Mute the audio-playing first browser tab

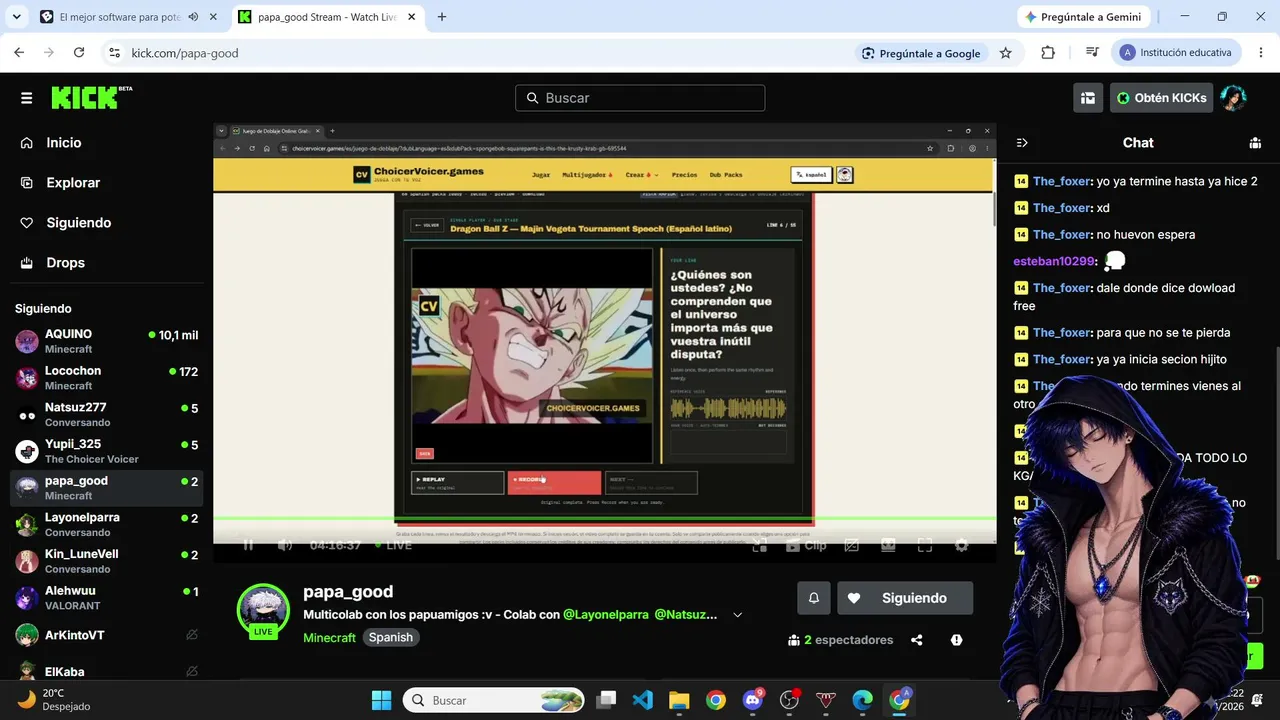coord(192,17)
